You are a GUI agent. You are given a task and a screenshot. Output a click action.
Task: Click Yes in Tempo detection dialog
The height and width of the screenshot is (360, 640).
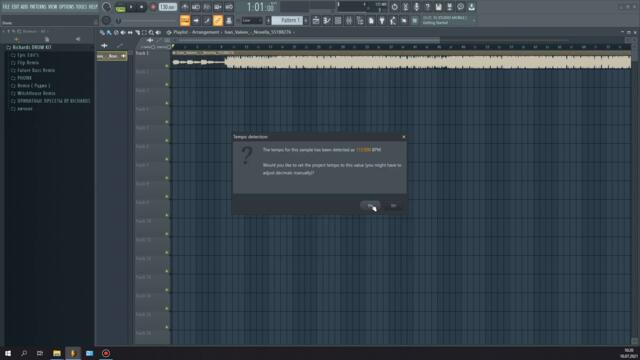pos(370,206)
